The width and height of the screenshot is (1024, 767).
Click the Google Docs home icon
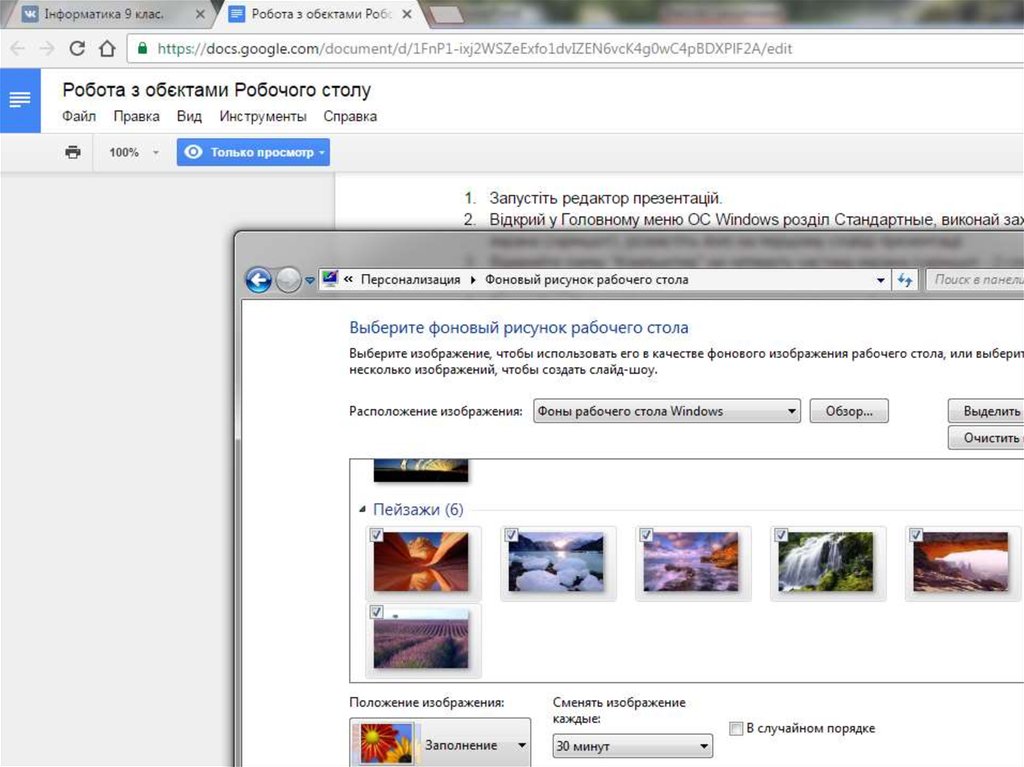pyautogui.click(x=20, y=100)
